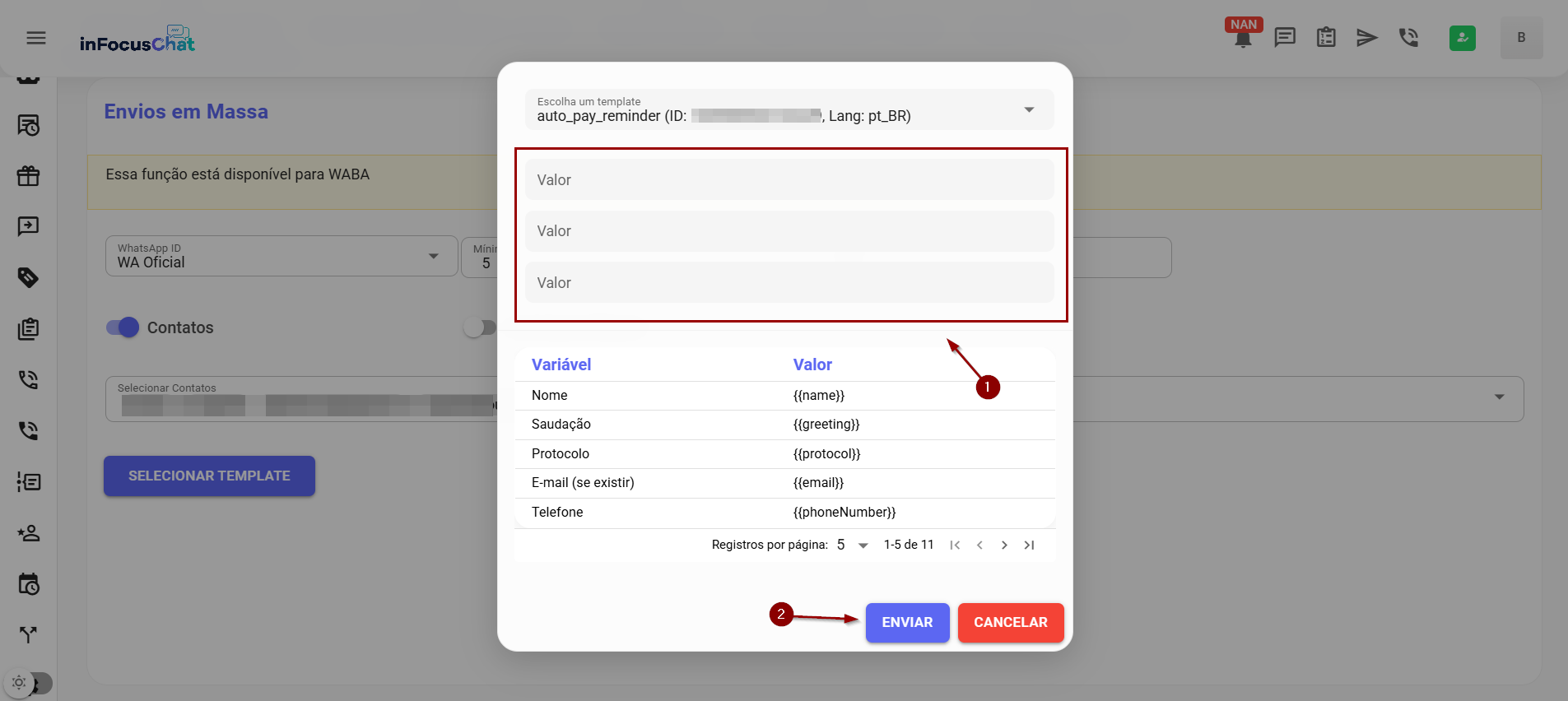Click the phone call icon in header
Image resolution: width=1568 pixels, height=701 pixels.
(x=1408, y=38)
